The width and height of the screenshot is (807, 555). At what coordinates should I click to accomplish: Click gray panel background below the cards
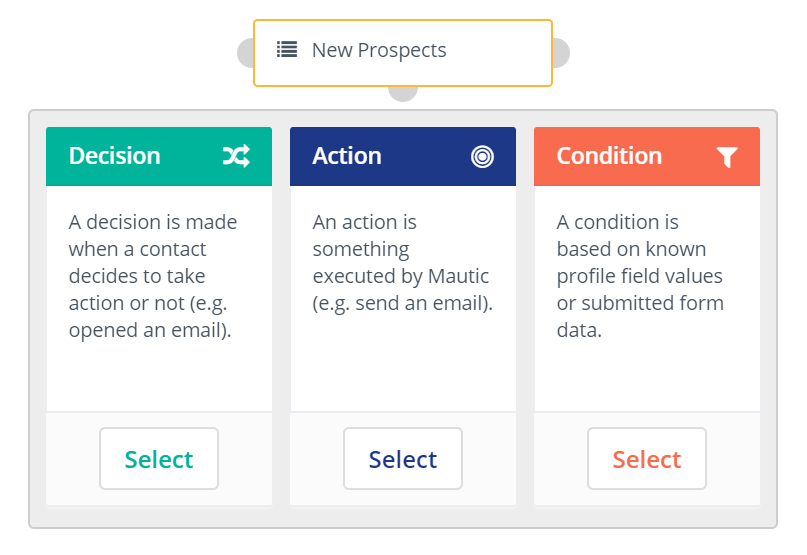coord(402,516)
